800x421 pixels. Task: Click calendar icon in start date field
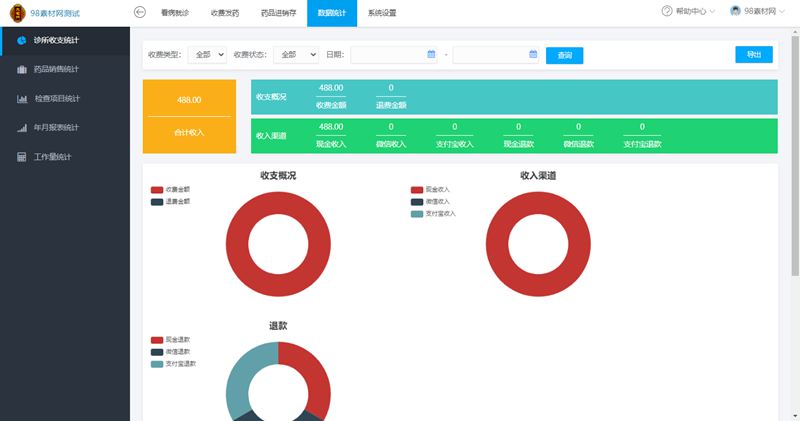(x=431, y=55)
